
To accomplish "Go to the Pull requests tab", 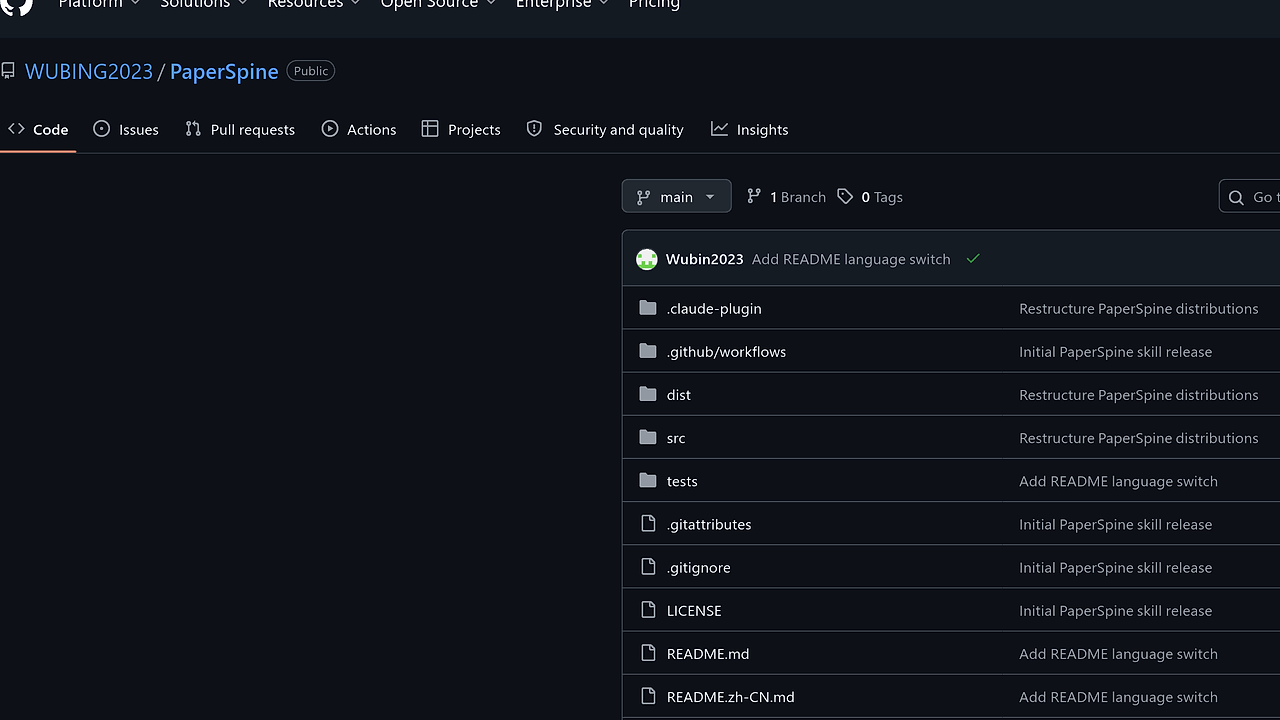I will [240, 129].
